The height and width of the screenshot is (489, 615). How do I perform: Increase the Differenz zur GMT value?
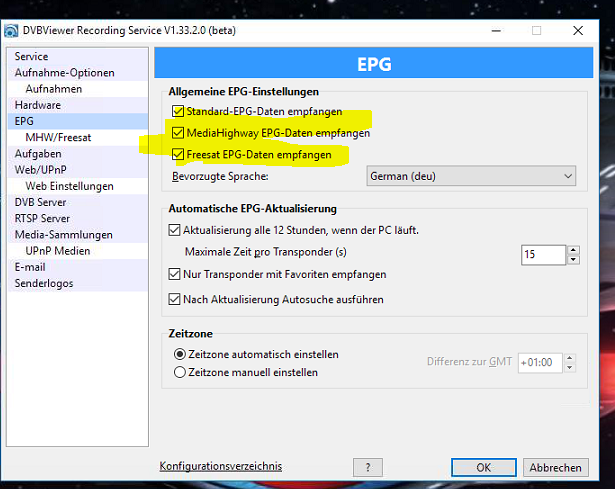pyautogui.click(x=570, y=358)
